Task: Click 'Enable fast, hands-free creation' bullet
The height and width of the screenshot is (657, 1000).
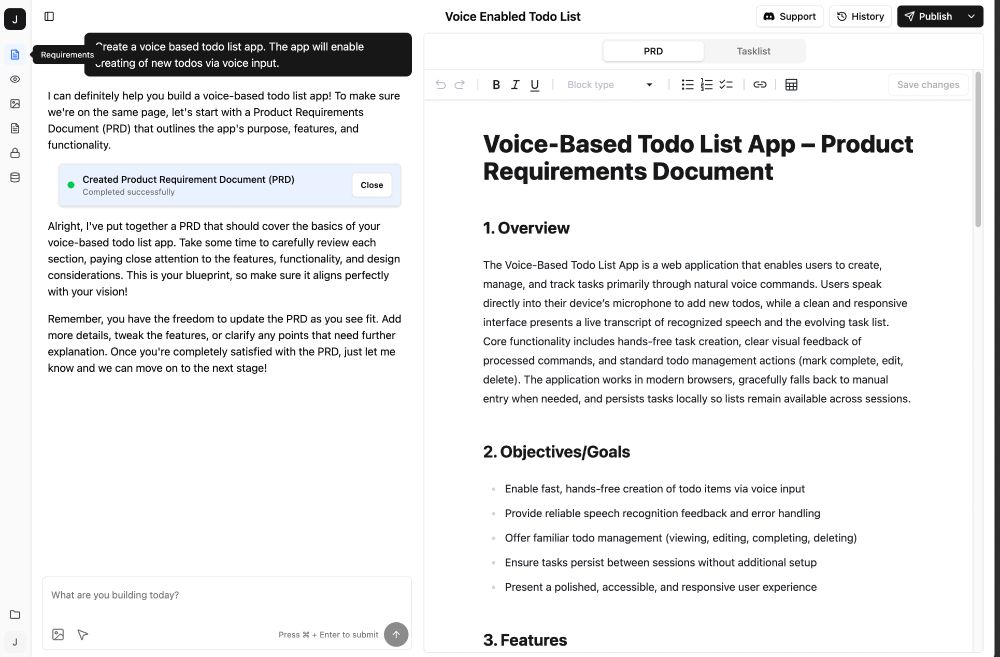Action: 654,489
